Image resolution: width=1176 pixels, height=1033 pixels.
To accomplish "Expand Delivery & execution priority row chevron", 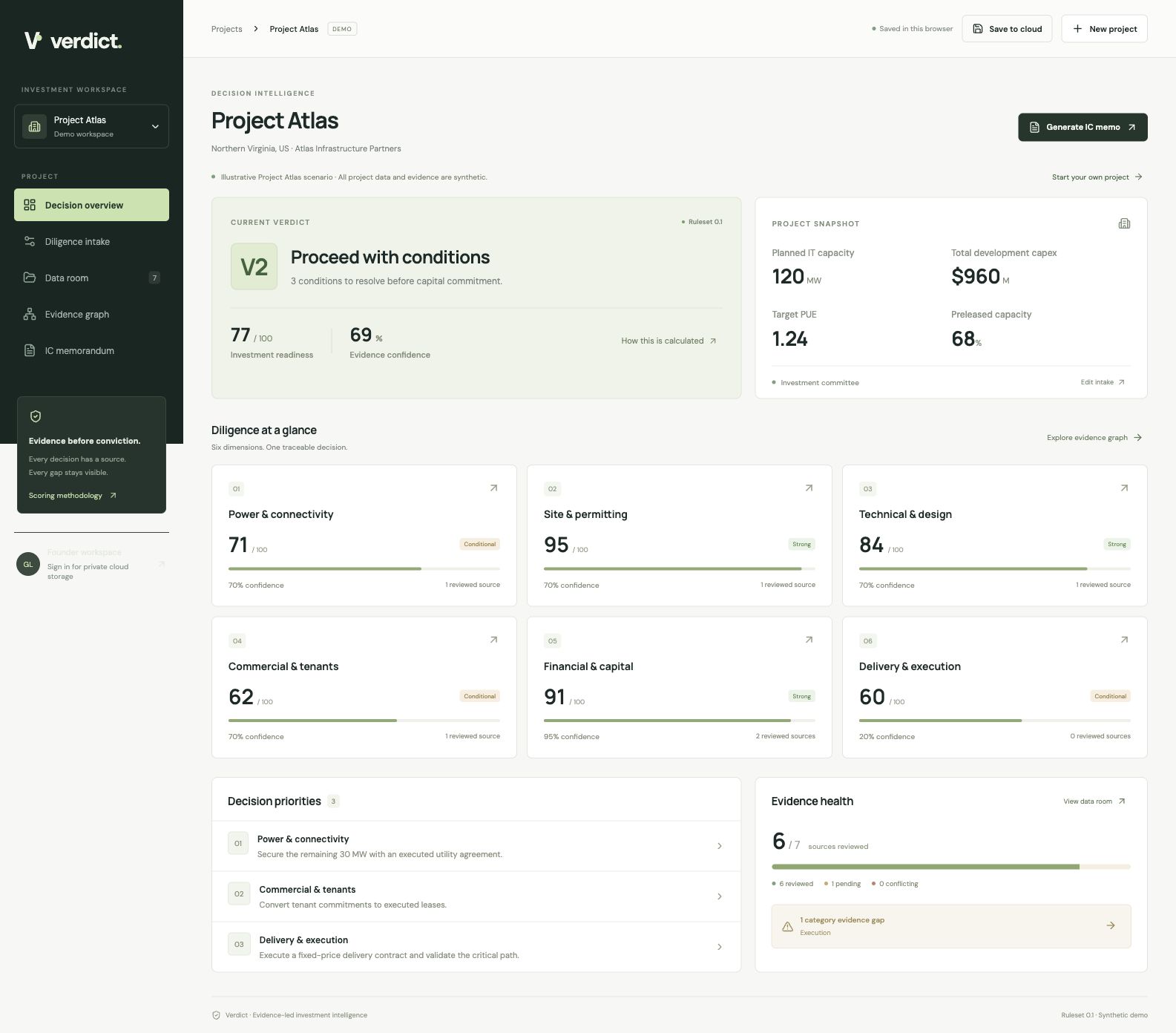I will pyautogui.click(x=720, y=947).
